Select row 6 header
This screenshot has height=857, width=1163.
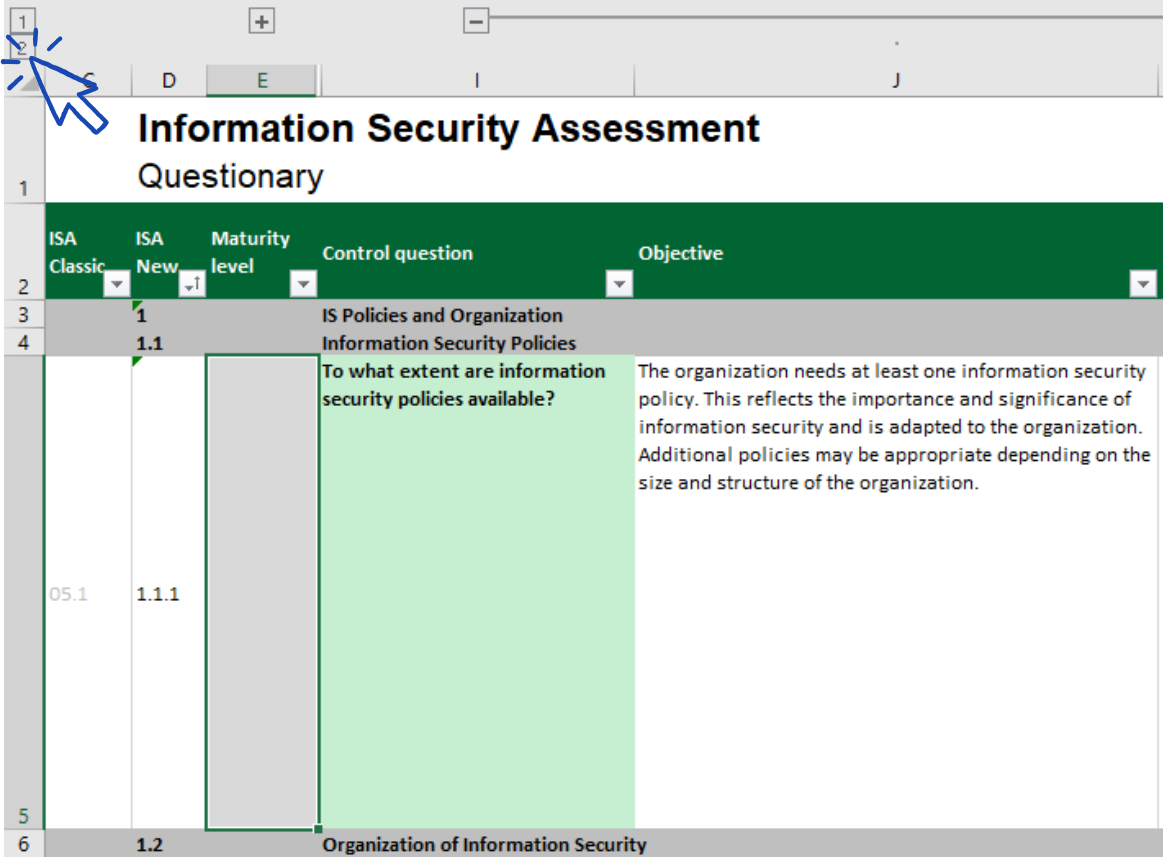pos(22,844)
